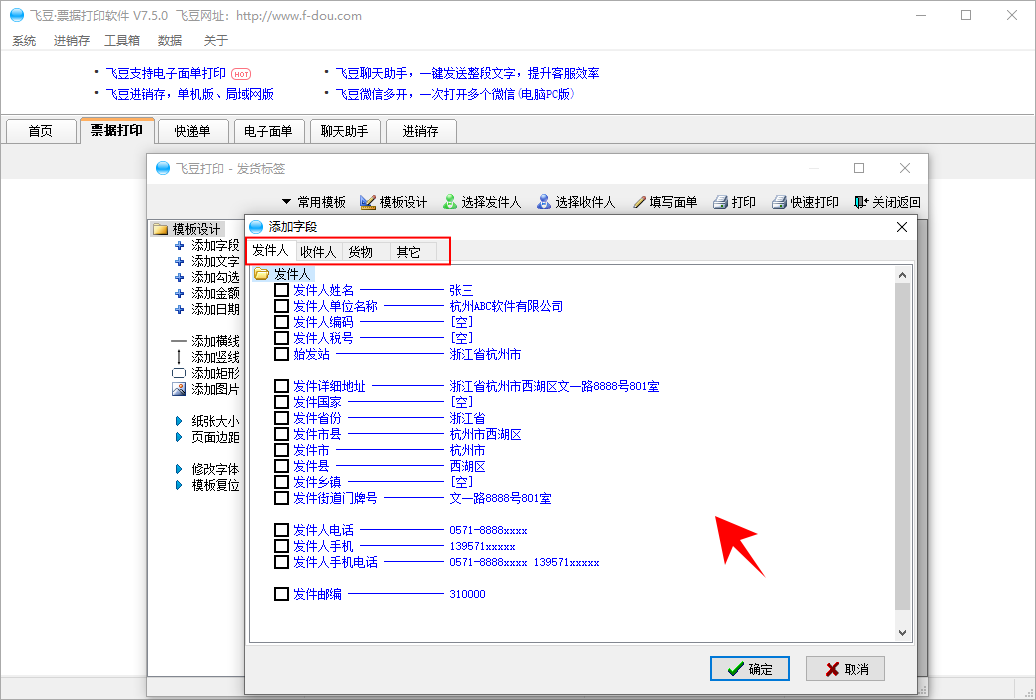Viewport: 1036px width, 700px height.
Task: Click the 快速打印 printer icon
Action: tap(779, 202)
